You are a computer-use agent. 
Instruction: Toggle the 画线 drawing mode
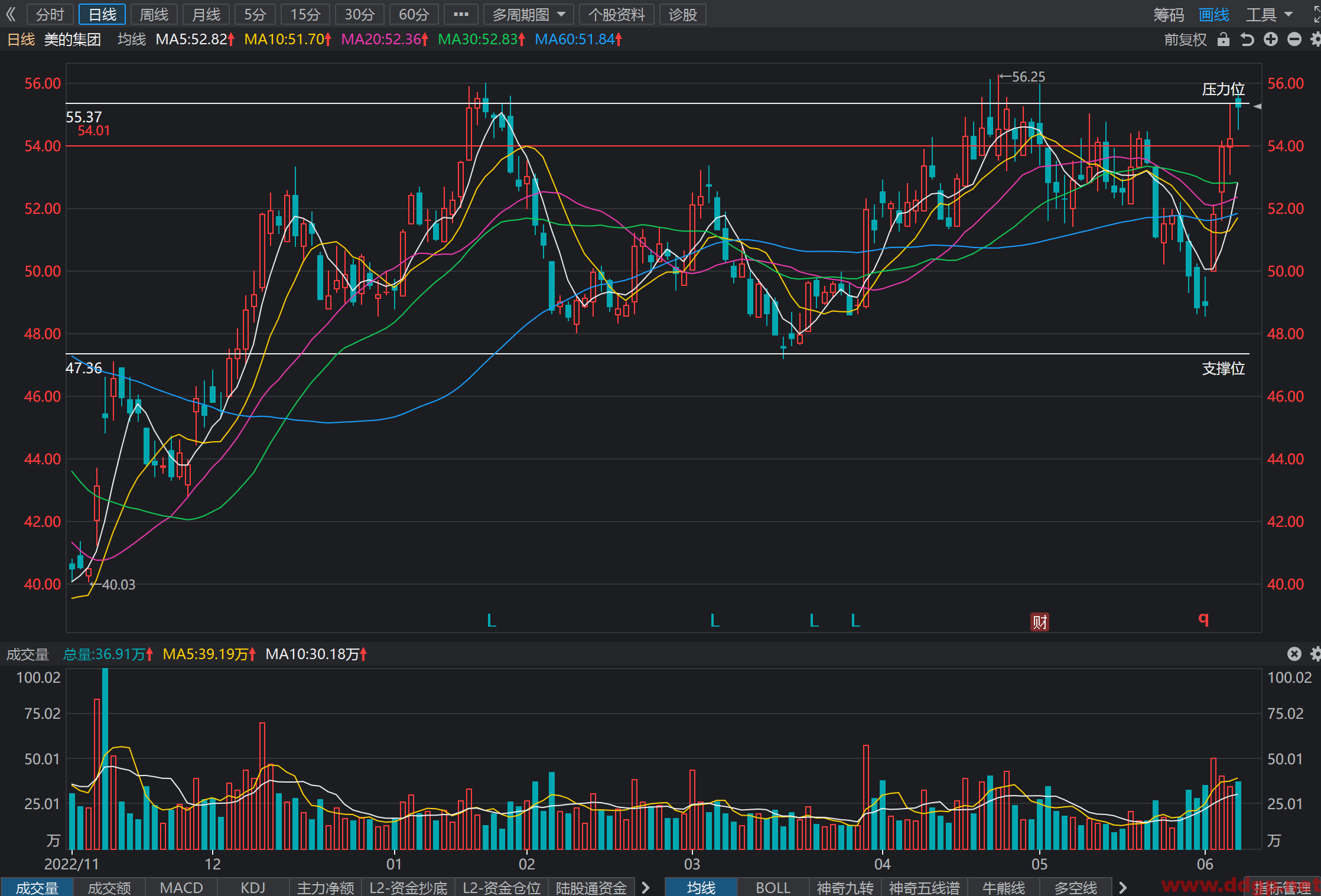point(1214,14)
